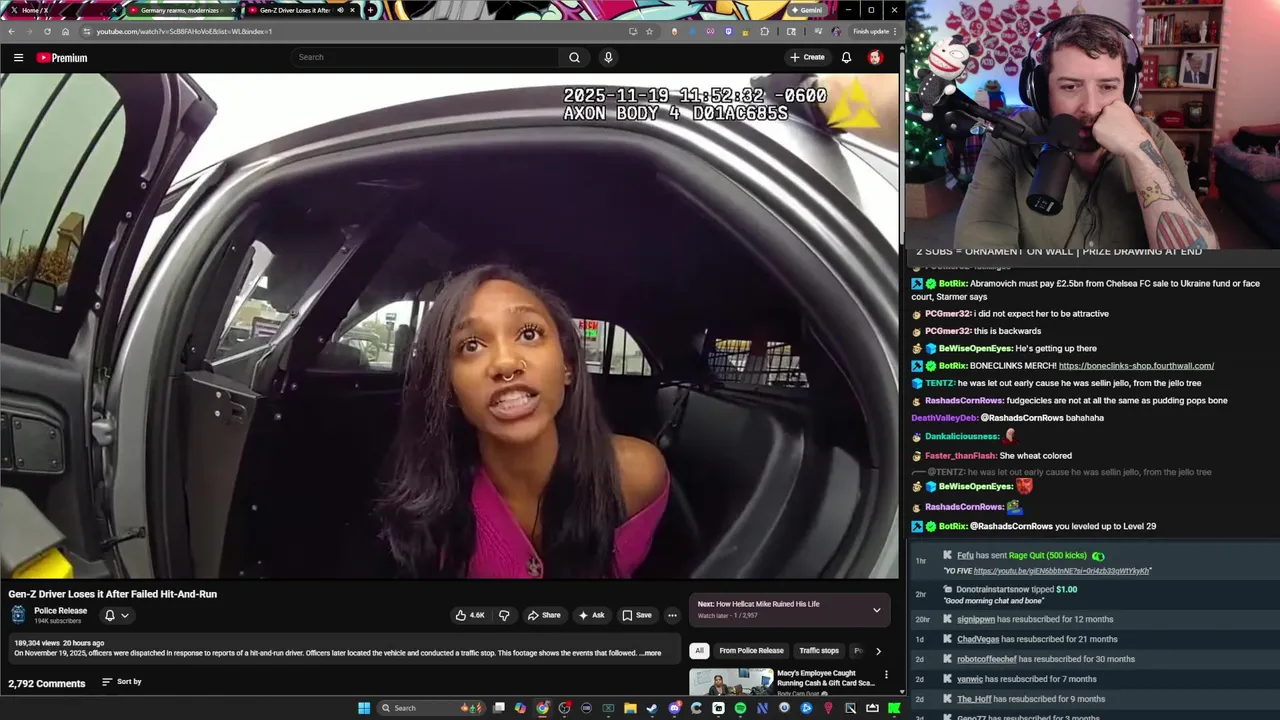Viewport: 1280px width, 720px height.
Task: Switch to the Home / X tab
Action: point(60,10)
